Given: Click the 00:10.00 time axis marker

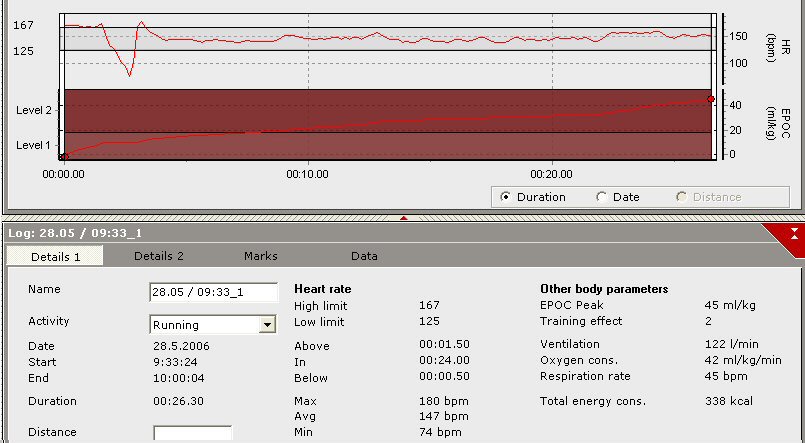Looking at the screenshot, I should tap(308, 173).
